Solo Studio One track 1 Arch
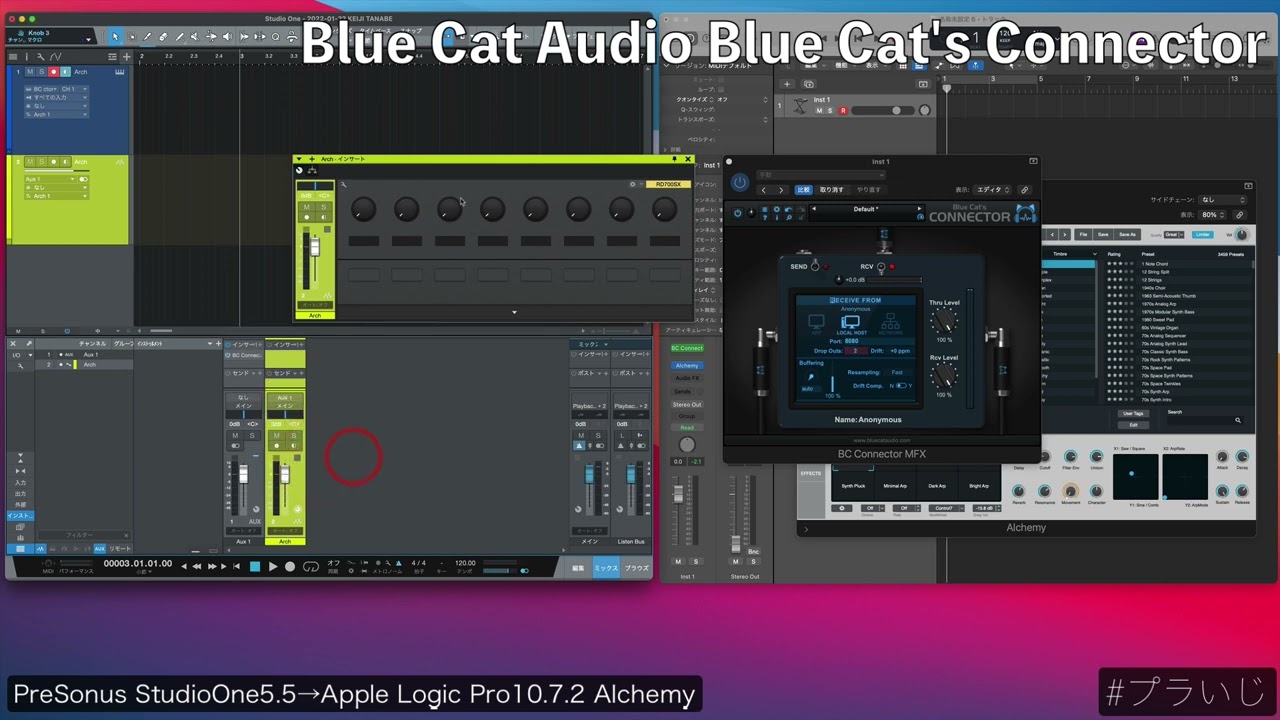The width and height of the screenshot is (1280, 720). 42,72
